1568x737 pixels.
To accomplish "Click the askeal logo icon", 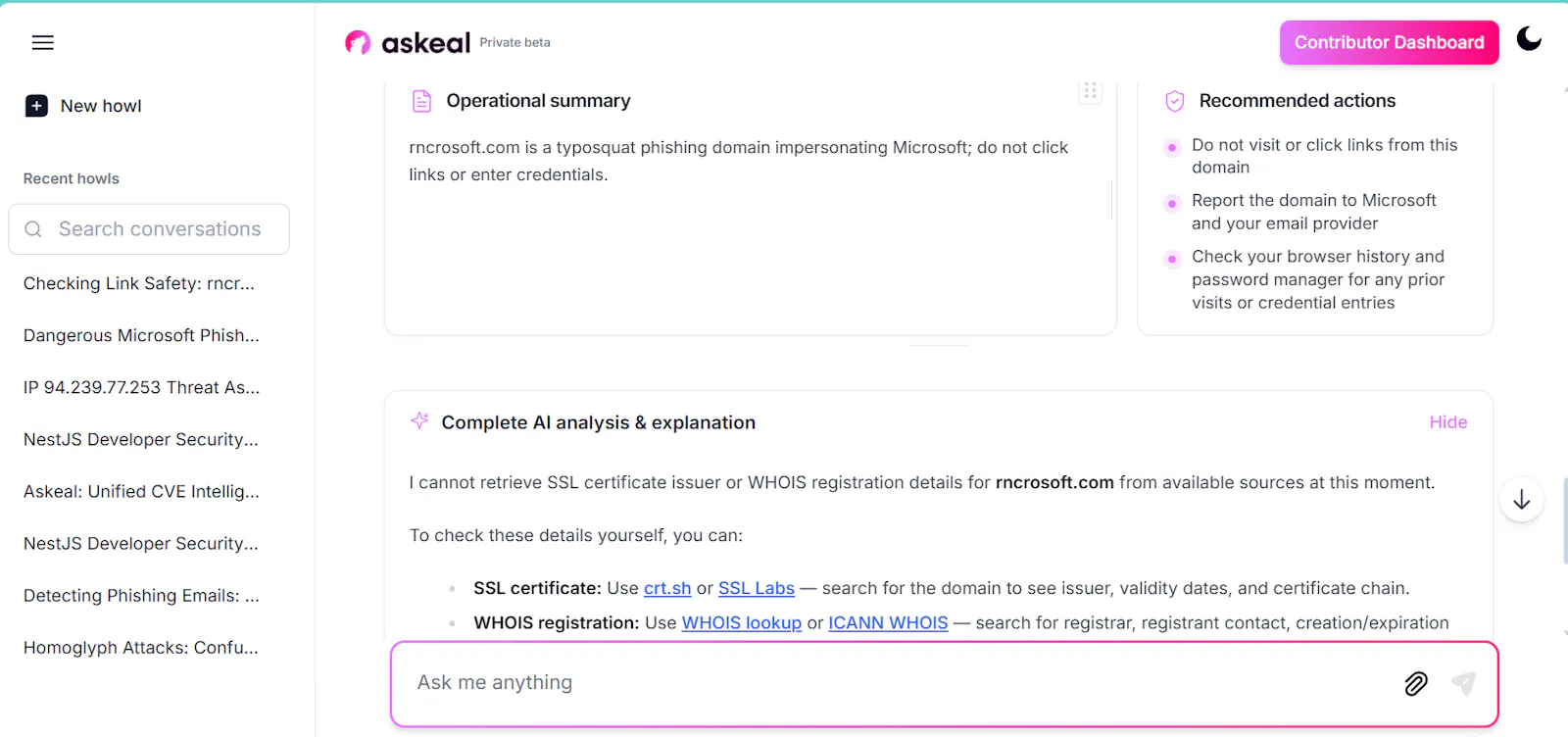I will point(358,42).
